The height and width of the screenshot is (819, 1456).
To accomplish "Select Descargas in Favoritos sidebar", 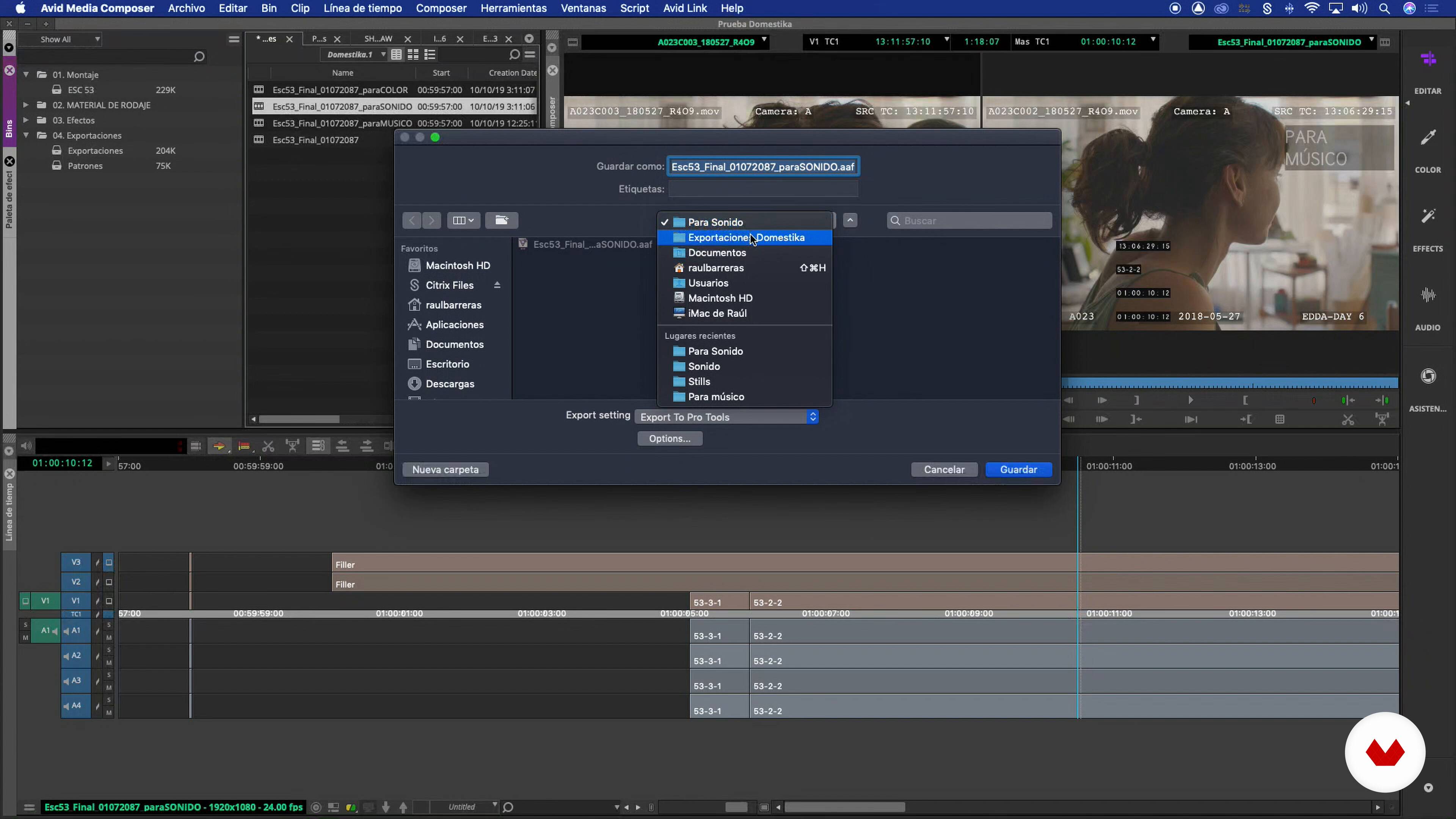I will coord(441,384).
